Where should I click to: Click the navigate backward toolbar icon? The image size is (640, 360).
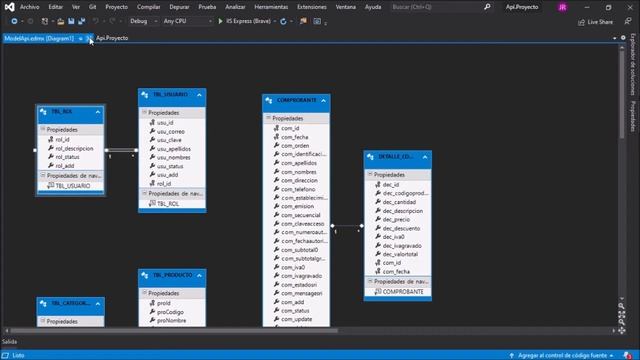click(14, 21)
